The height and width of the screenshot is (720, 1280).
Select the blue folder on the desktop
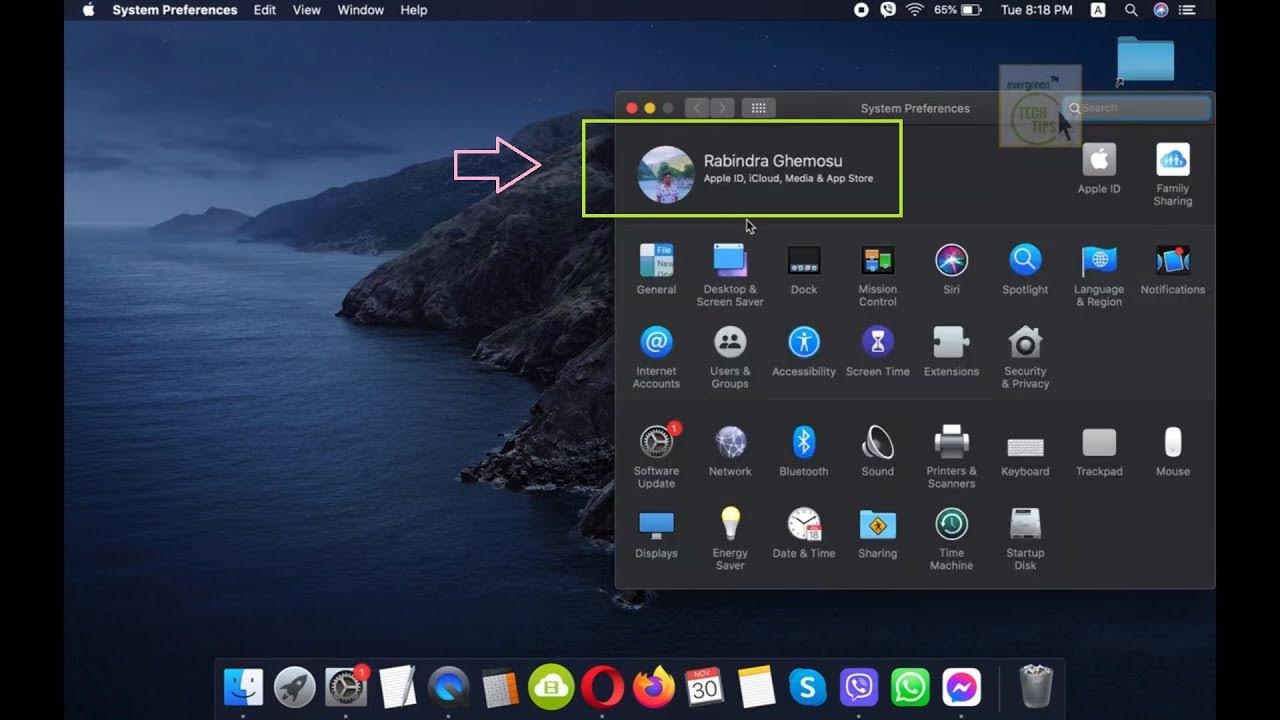1145,60
